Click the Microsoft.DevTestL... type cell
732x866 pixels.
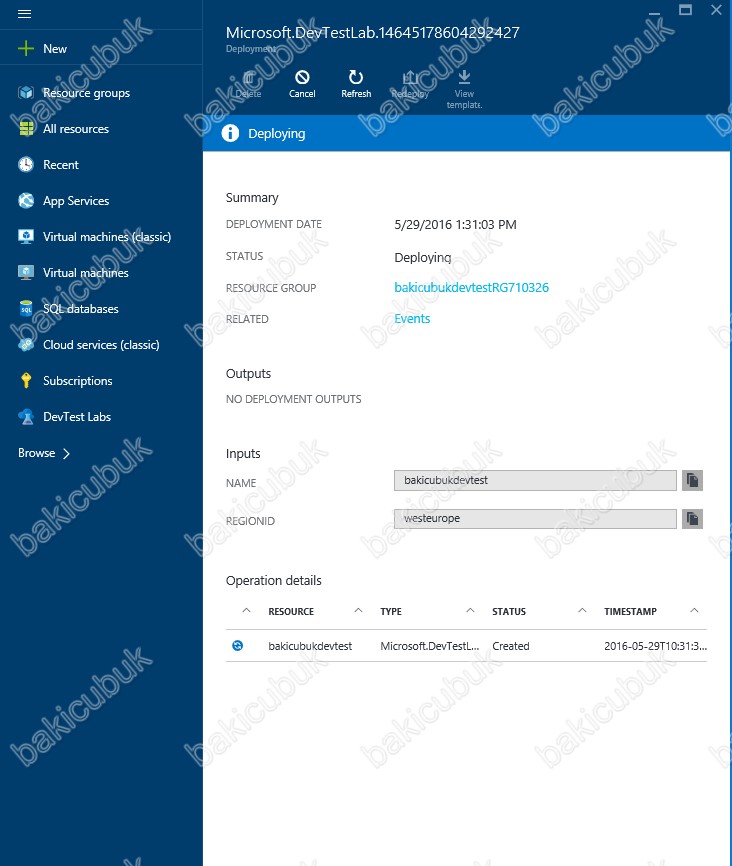click(x=430, y=646)
